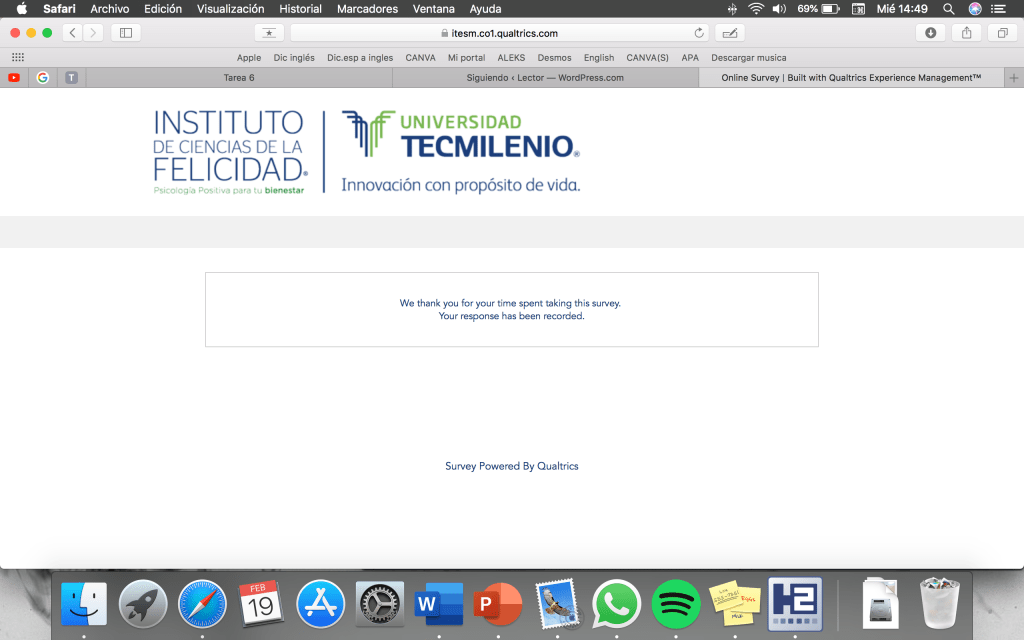Open the Safari downloads list
The height and width of the screenshot is (640, 1024).
pos(931,33)
